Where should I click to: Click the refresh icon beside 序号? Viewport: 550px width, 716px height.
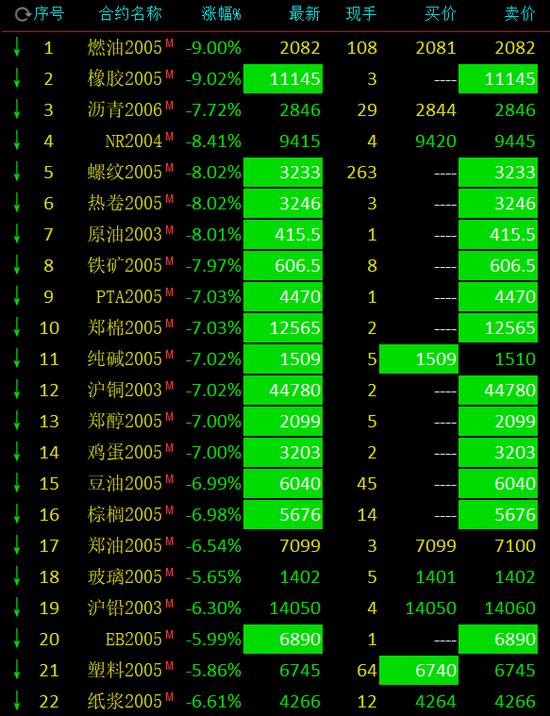[x=21, y=15]
